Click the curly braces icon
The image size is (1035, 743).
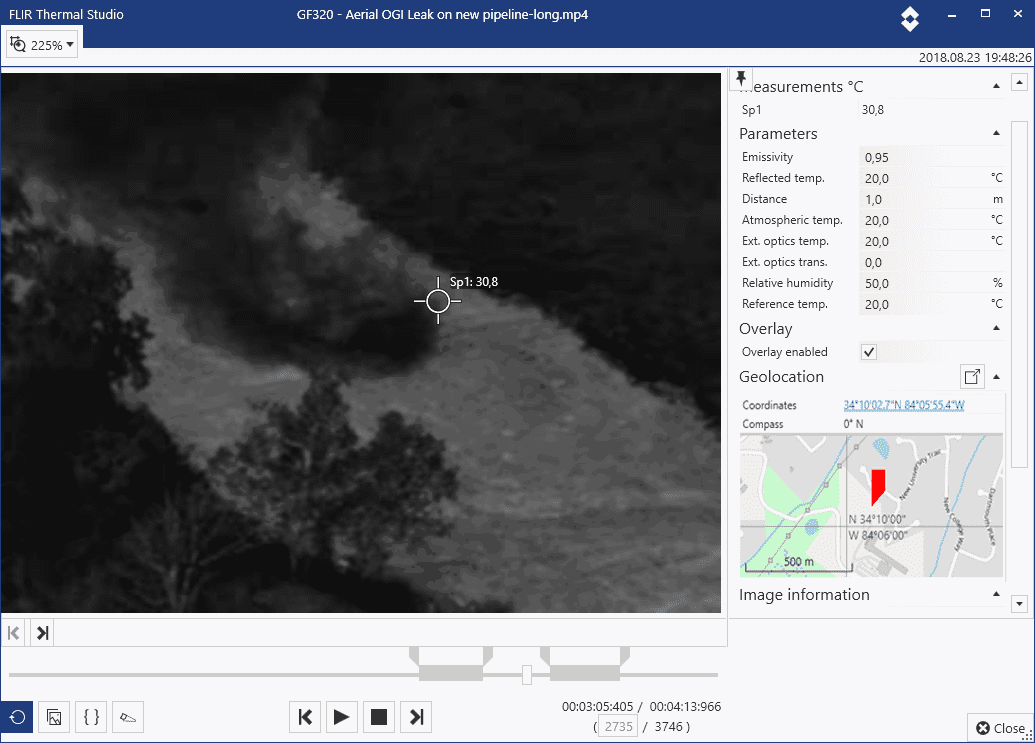click(91, 716)
